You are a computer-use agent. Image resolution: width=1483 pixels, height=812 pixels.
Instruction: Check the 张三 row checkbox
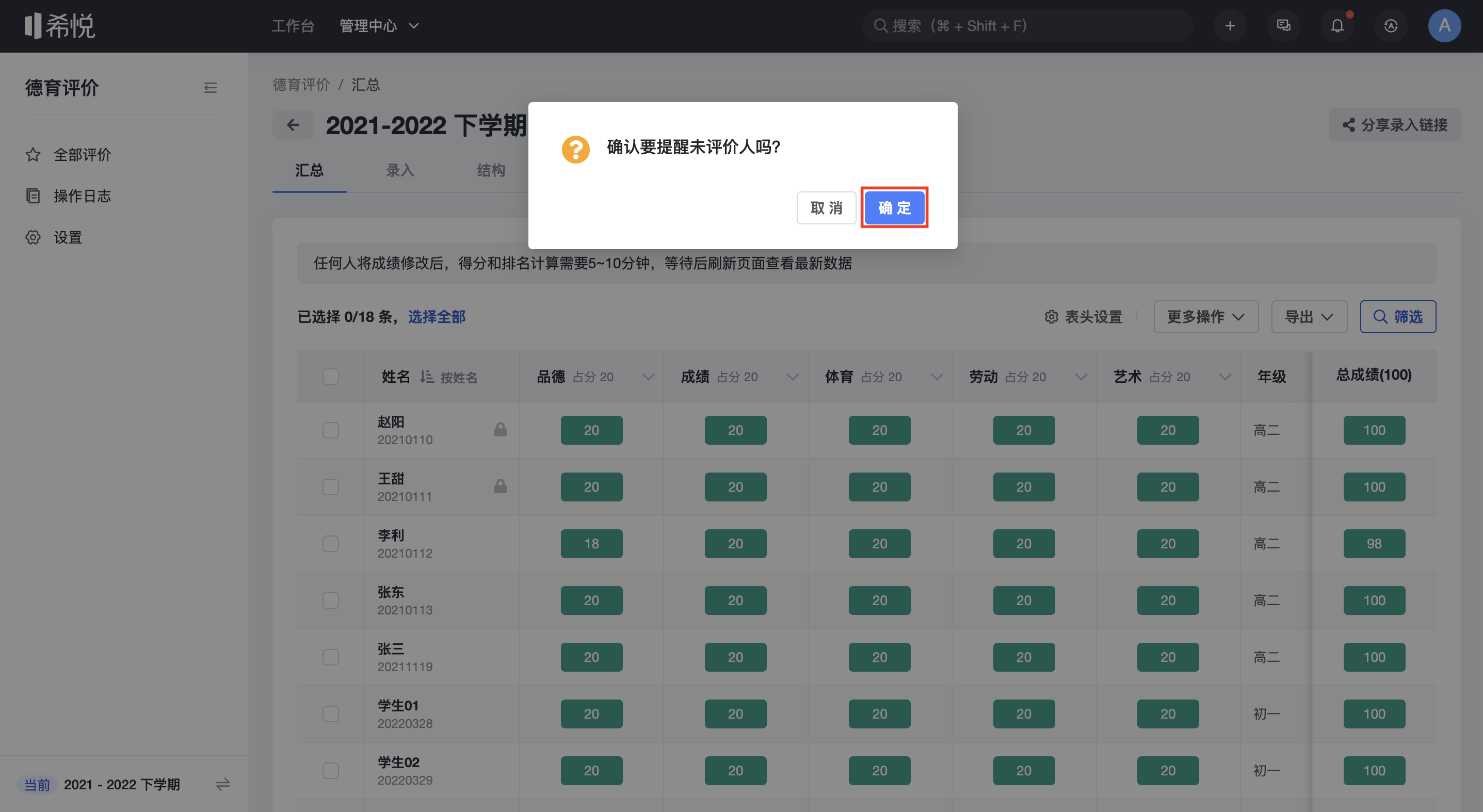click(330, 657)
